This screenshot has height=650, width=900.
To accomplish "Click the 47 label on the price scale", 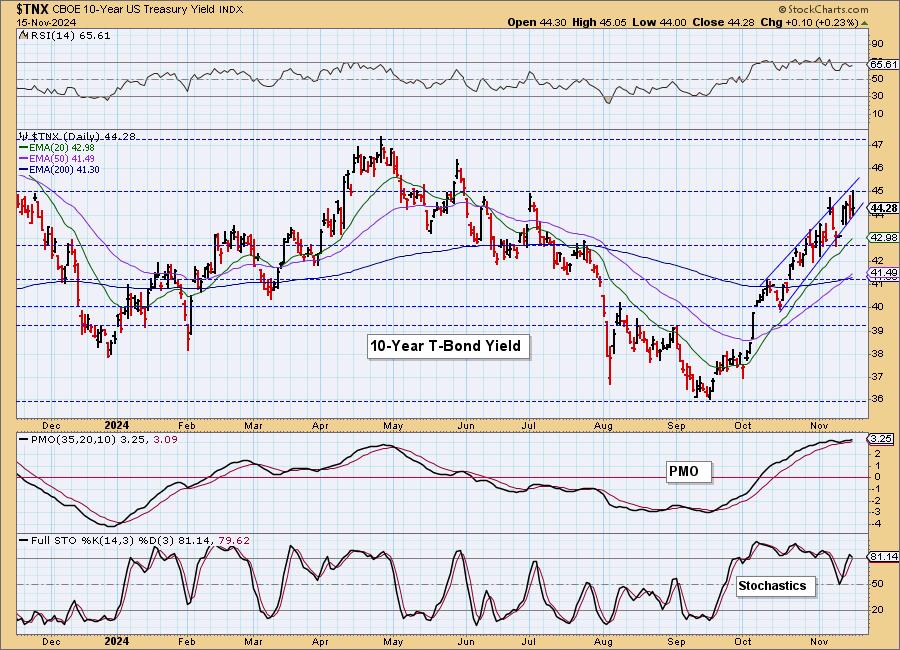I will pos(877,145).
